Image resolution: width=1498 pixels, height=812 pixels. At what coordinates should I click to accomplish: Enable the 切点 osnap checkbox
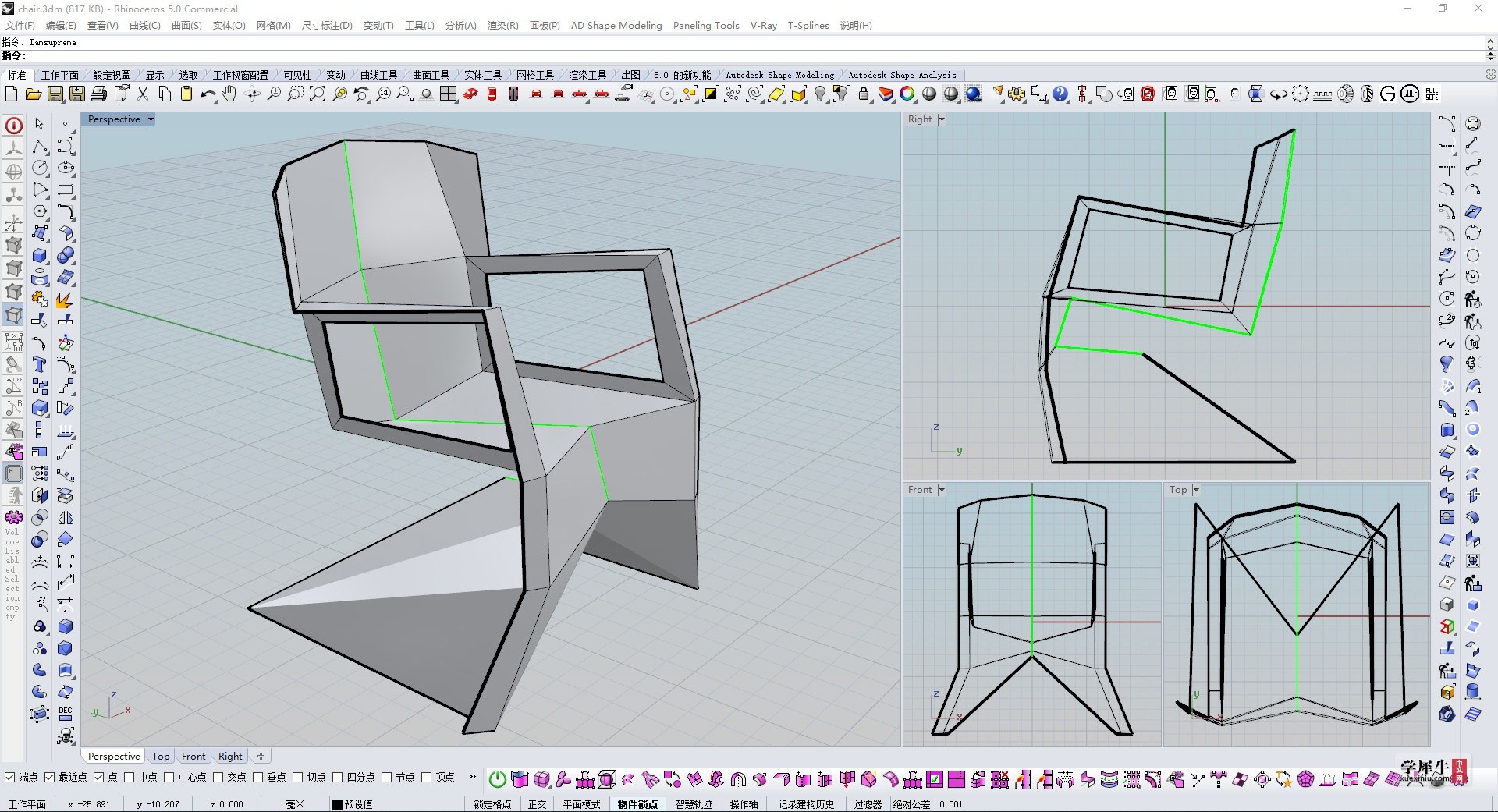point(298,777)
